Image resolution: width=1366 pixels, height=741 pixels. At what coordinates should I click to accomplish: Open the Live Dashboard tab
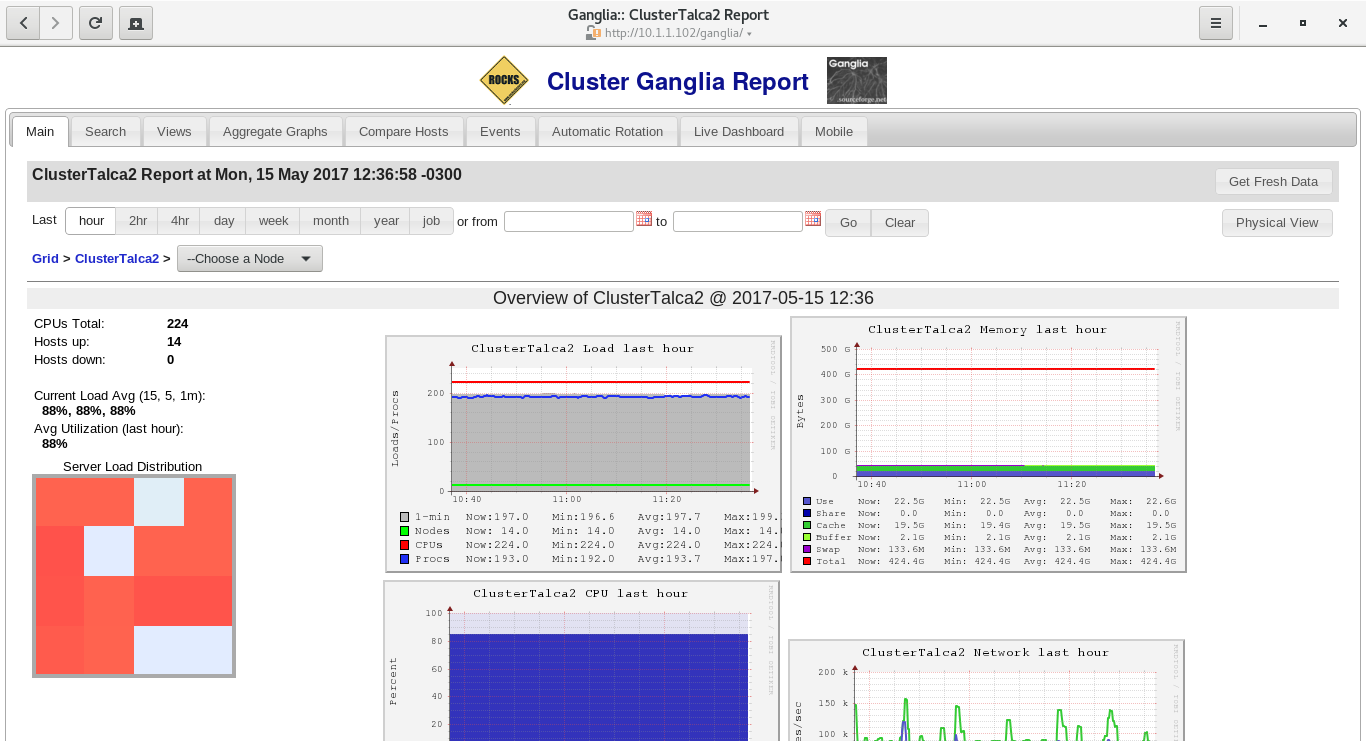pos(738,131)
